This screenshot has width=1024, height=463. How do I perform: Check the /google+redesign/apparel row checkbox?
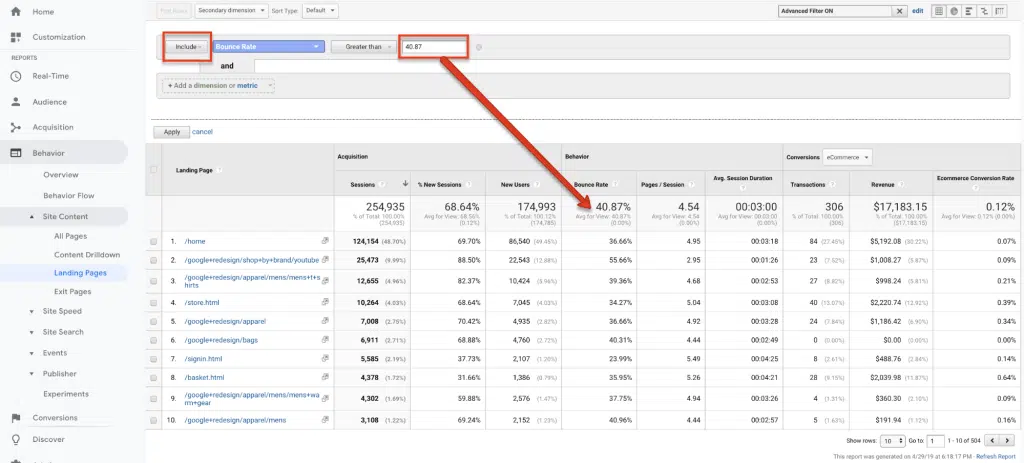click(153, 321)
